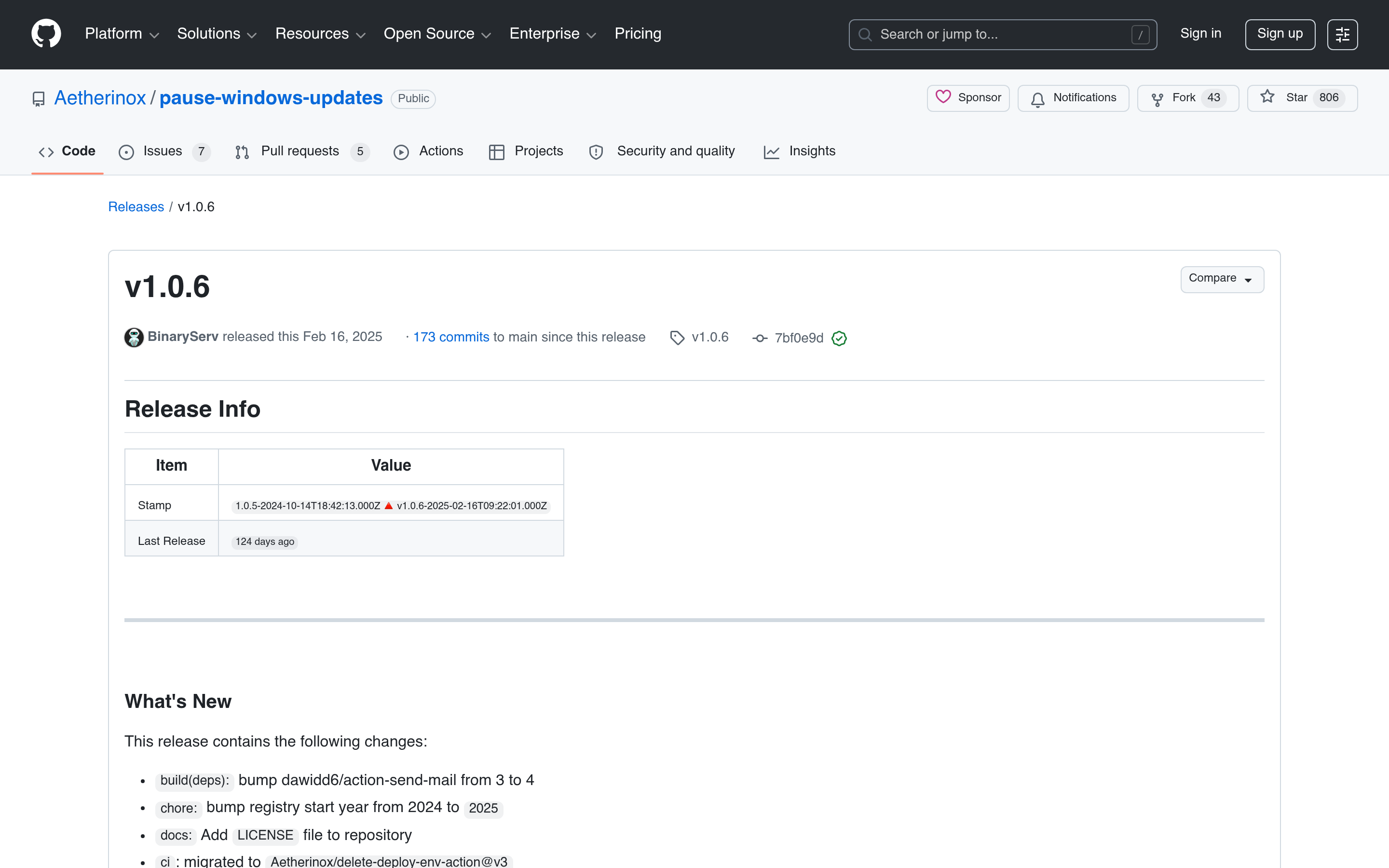The image size is (1389, 868).
Task: Click the pull requests count badge 5
Action: (360, 151)
